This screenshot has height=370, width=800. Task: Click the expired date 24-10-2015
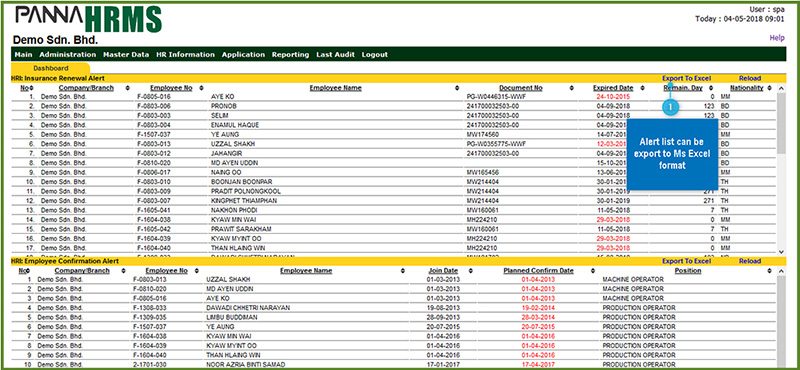click(x=612, y=96)
